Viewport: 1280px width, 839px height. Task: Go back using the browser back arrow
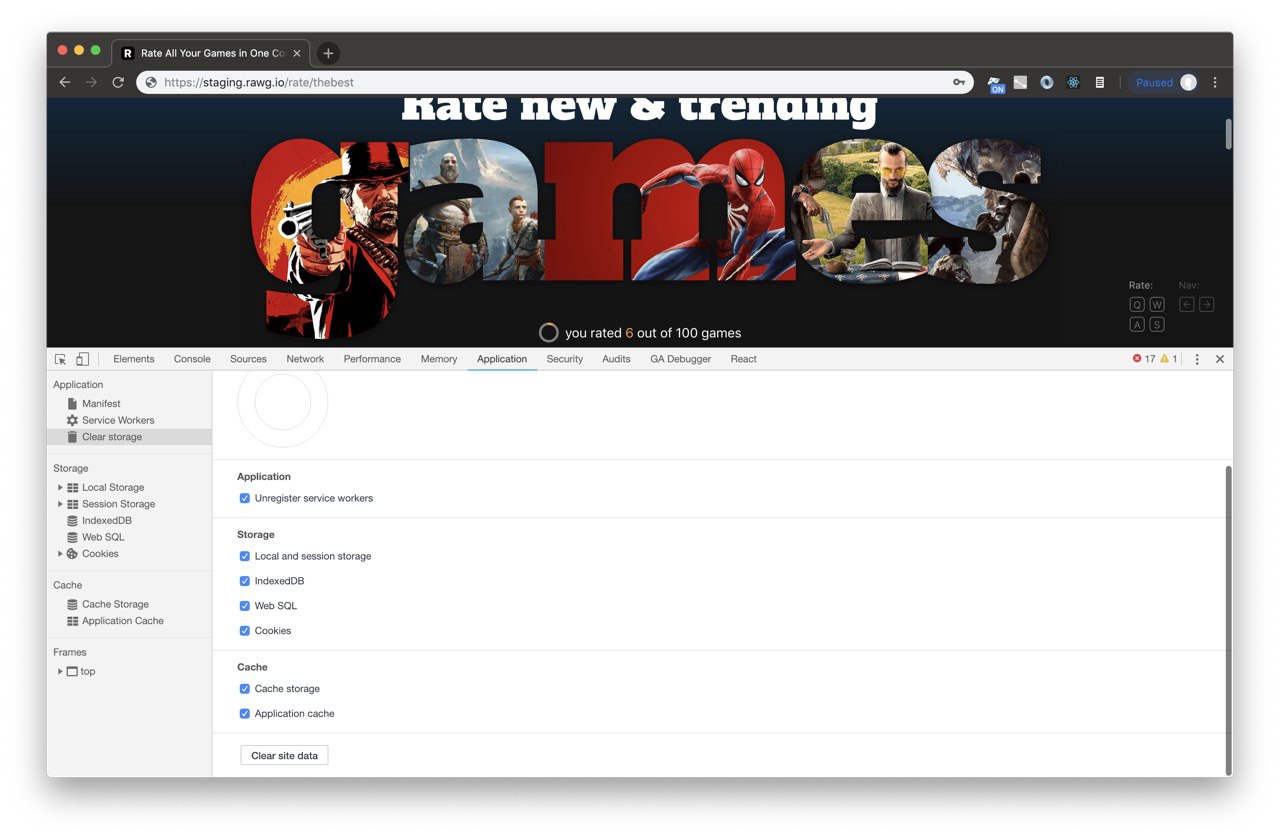tap(65, 83)
